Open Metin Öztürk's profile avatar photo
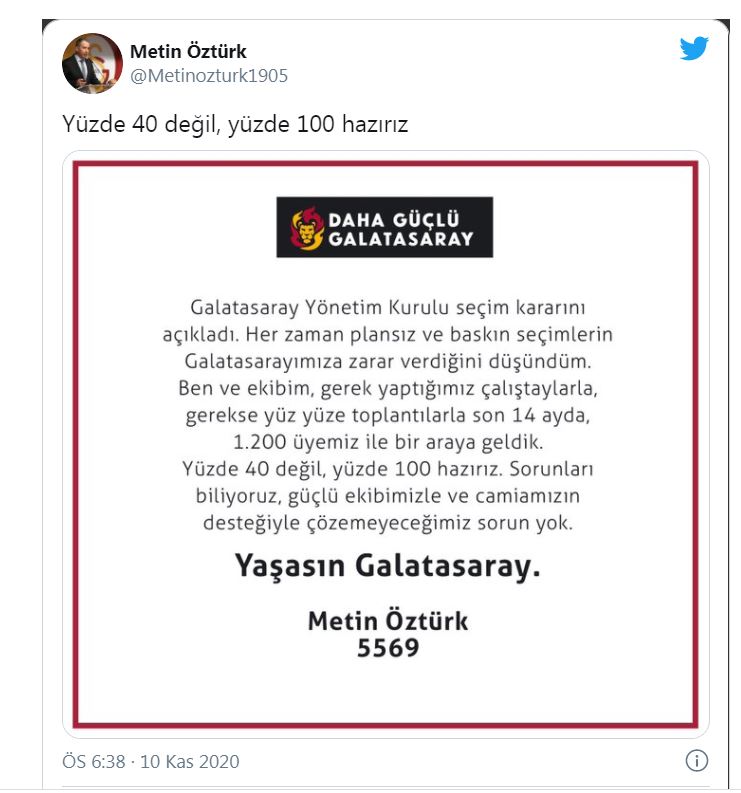Image resolution: width=741 pixels, height=793 pixels. pos(92,63)
